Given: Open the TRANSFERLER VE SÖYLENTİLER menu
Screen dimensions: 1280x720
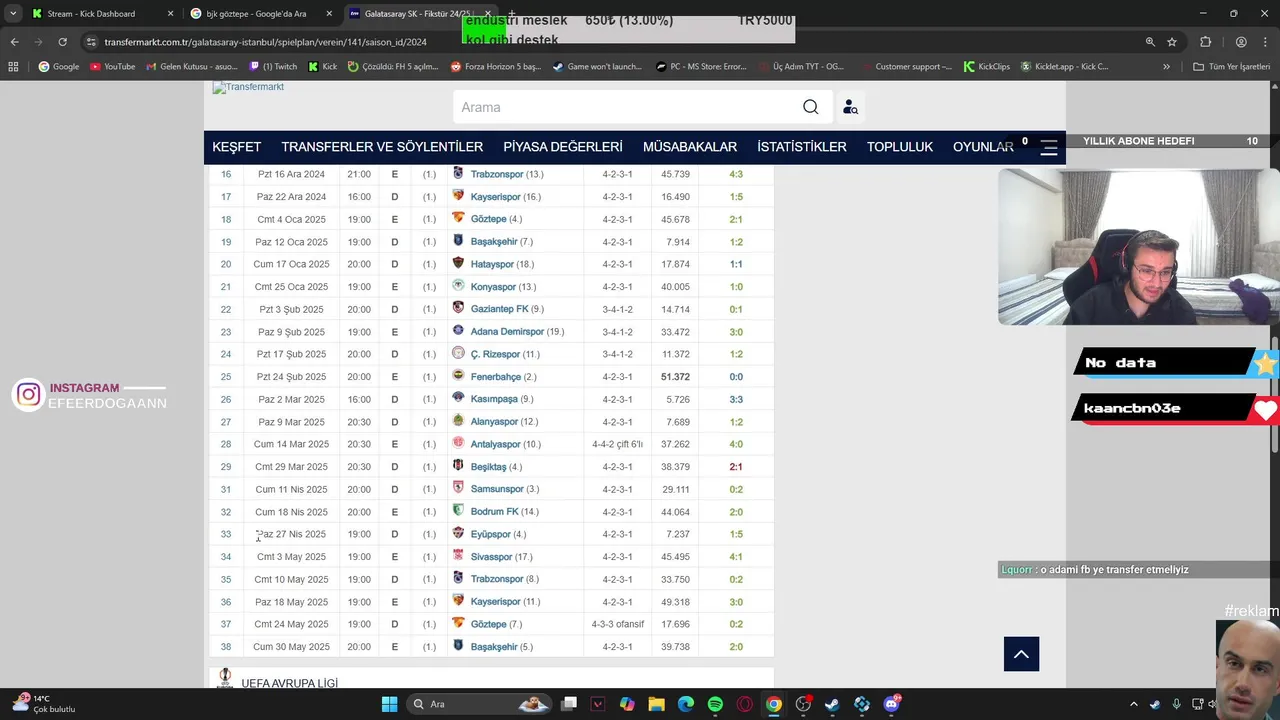Looking at the screenshot, I should 382,147.
